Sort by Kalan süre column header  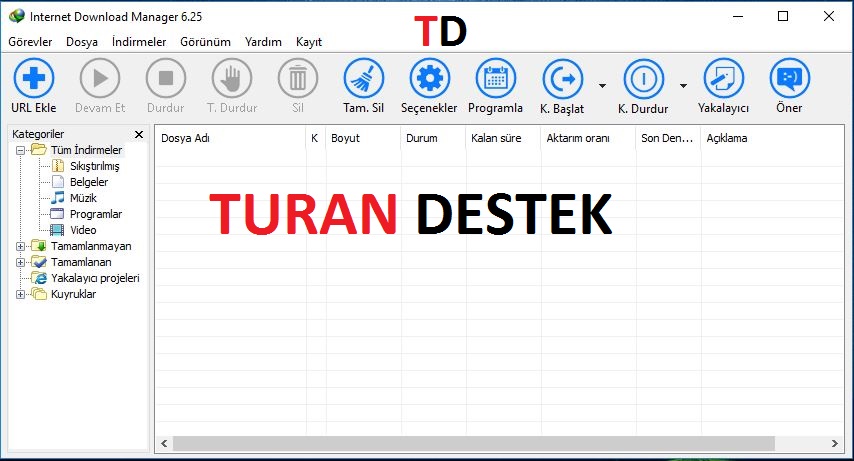pyautogui.click(x=503, y=138)
